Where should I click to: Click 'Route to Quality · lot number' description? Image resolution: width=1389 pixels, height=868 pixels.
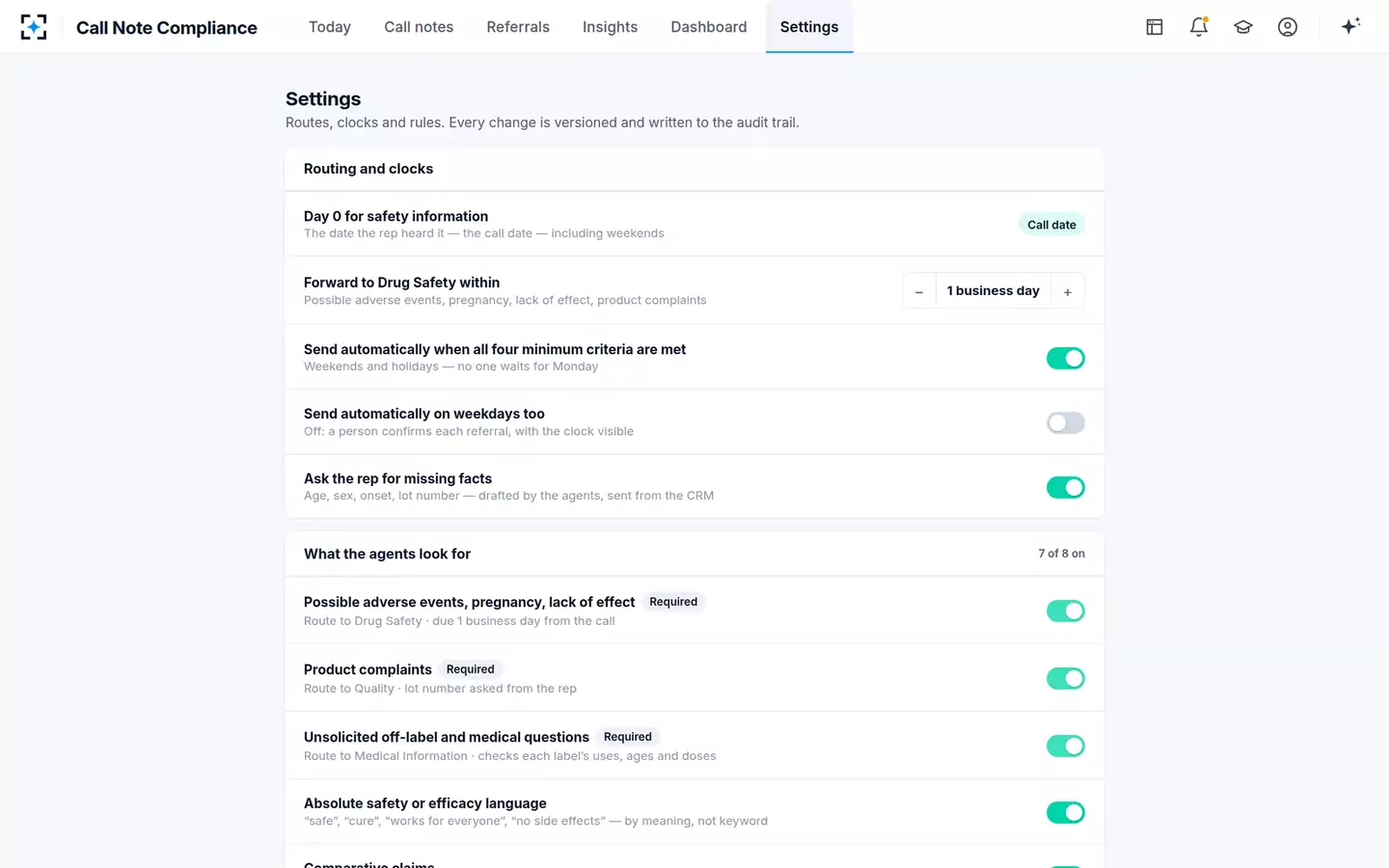pos(440,689)
